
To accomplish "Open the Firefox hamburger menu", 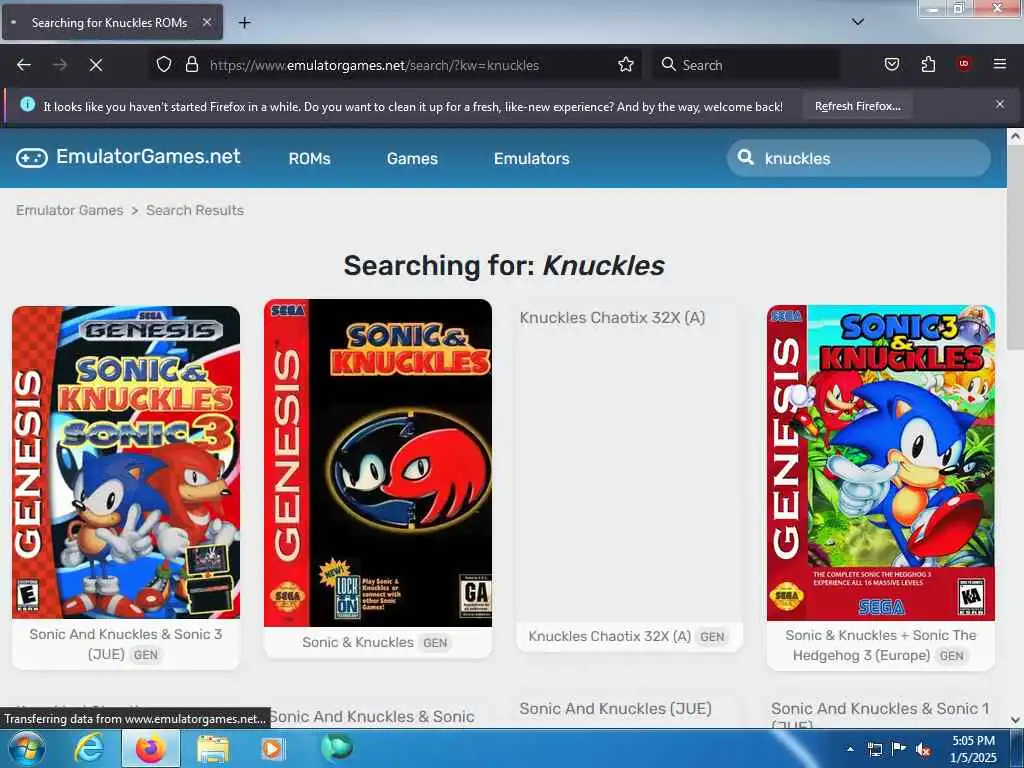I will [x=999, y=65].
